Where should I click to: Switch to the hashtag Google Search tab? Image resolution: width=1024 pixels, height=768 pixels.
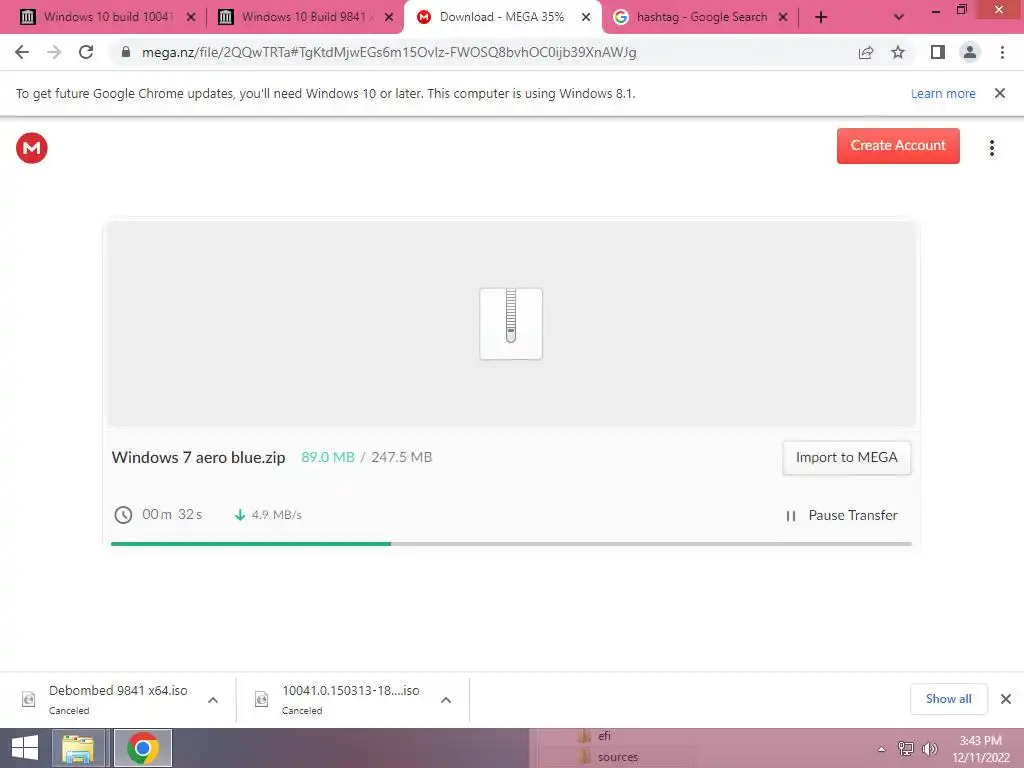click(x=701, y=17)
